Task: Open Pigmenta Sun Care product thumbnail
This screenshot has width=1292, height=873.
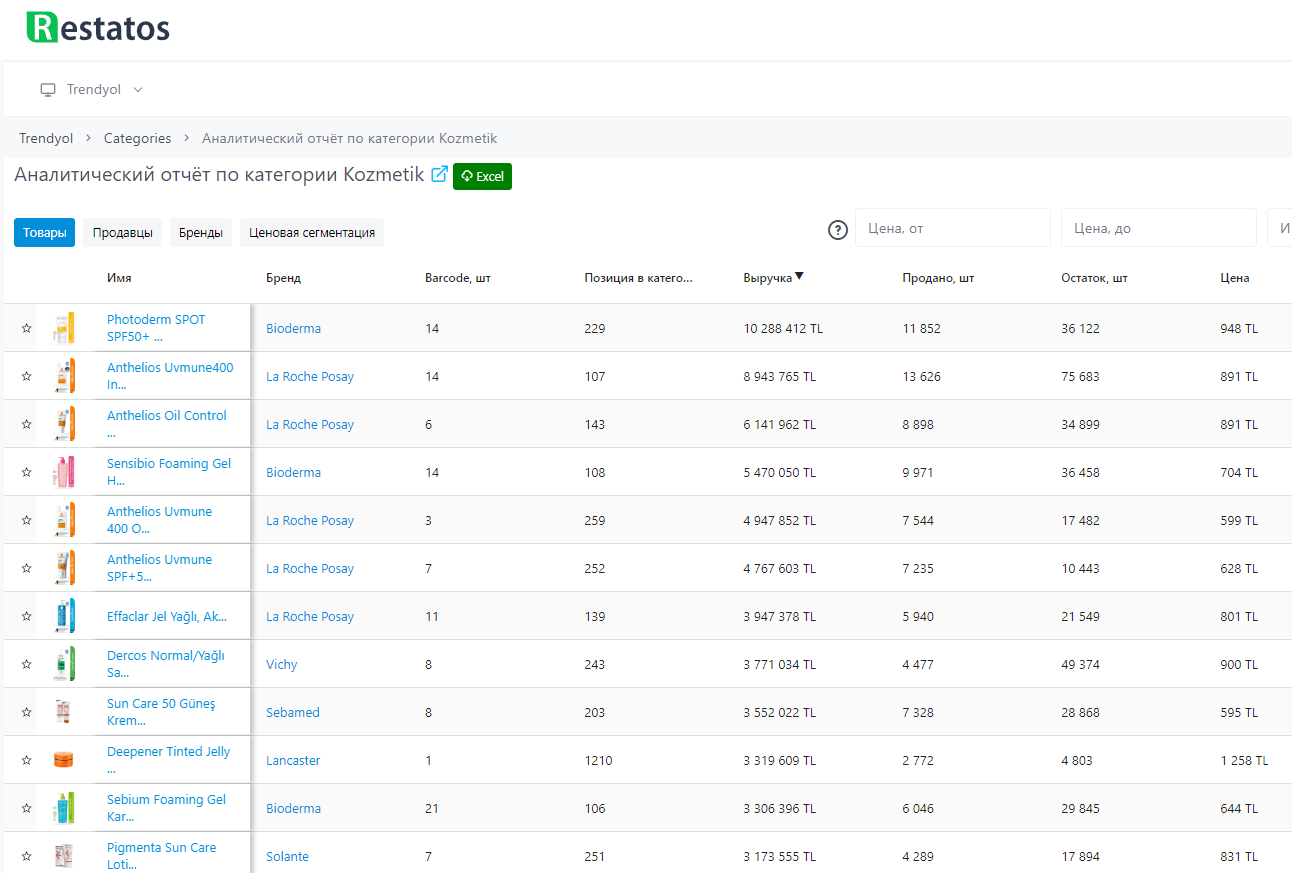Action: tap(64, 856)
